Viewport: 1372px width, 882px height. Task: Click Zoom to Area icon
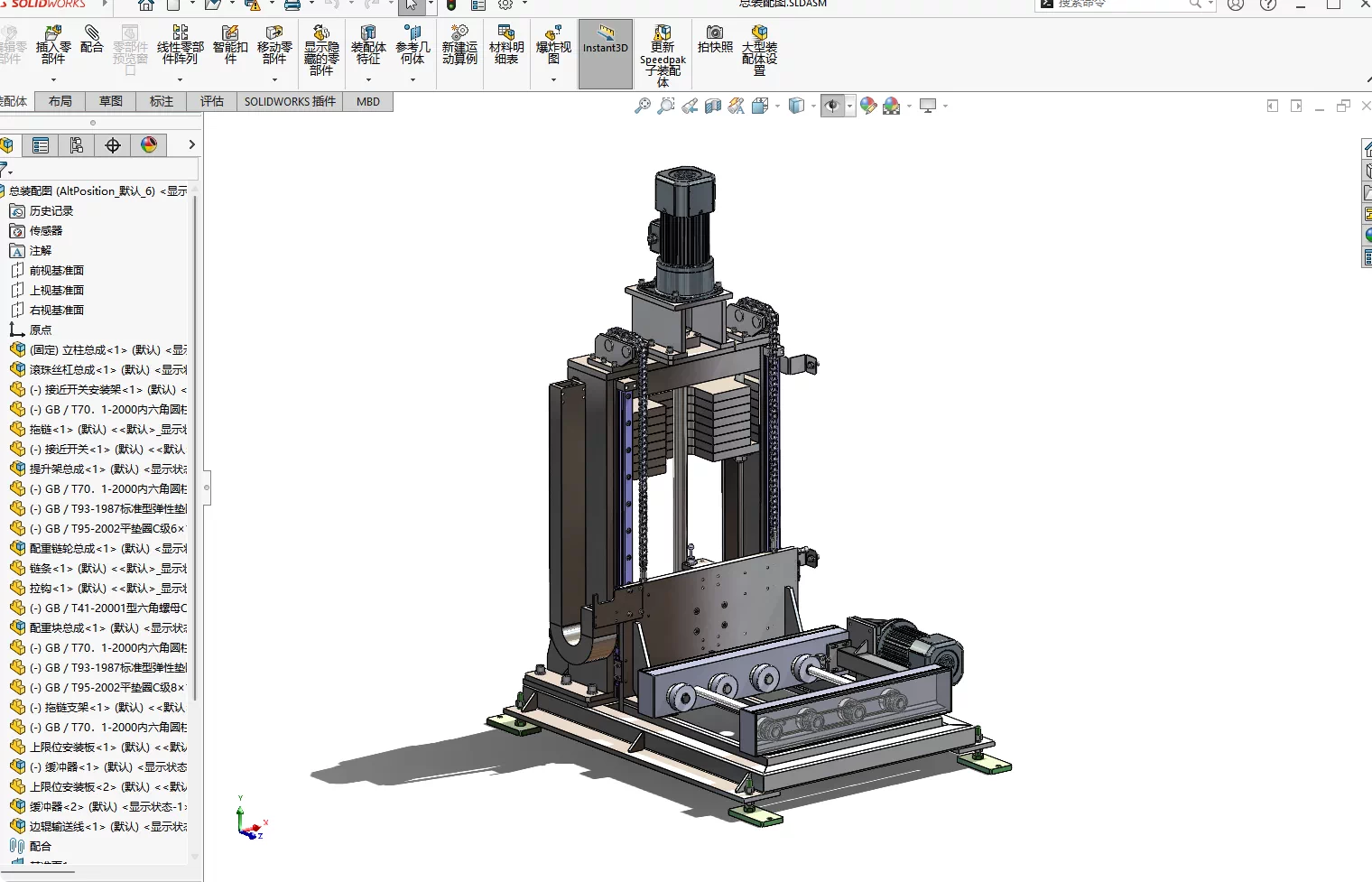(666, 106)
